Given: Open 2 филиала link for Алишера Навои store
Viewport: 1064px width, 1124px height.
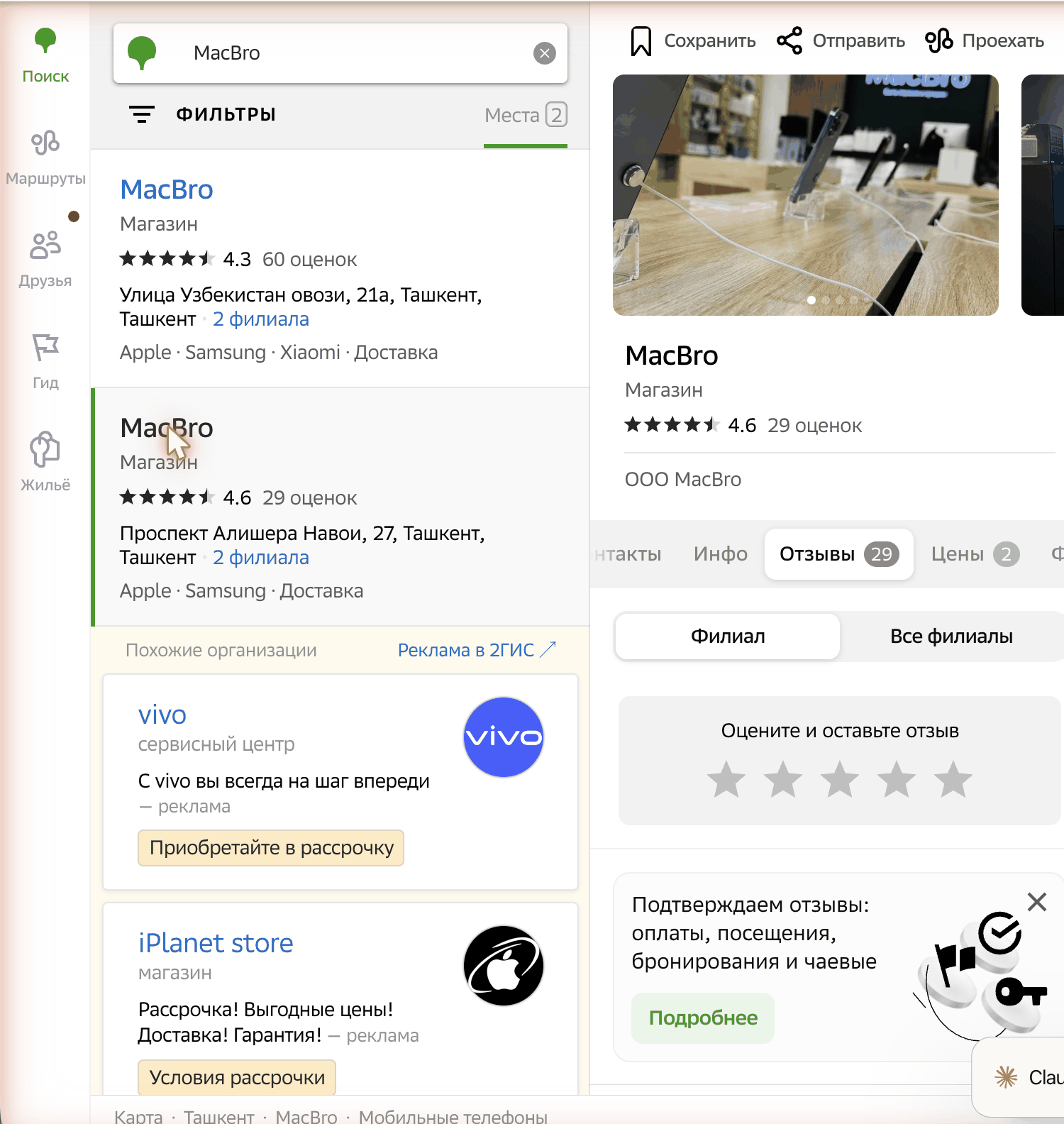Looking at the screenshot, I should [261, 558].
